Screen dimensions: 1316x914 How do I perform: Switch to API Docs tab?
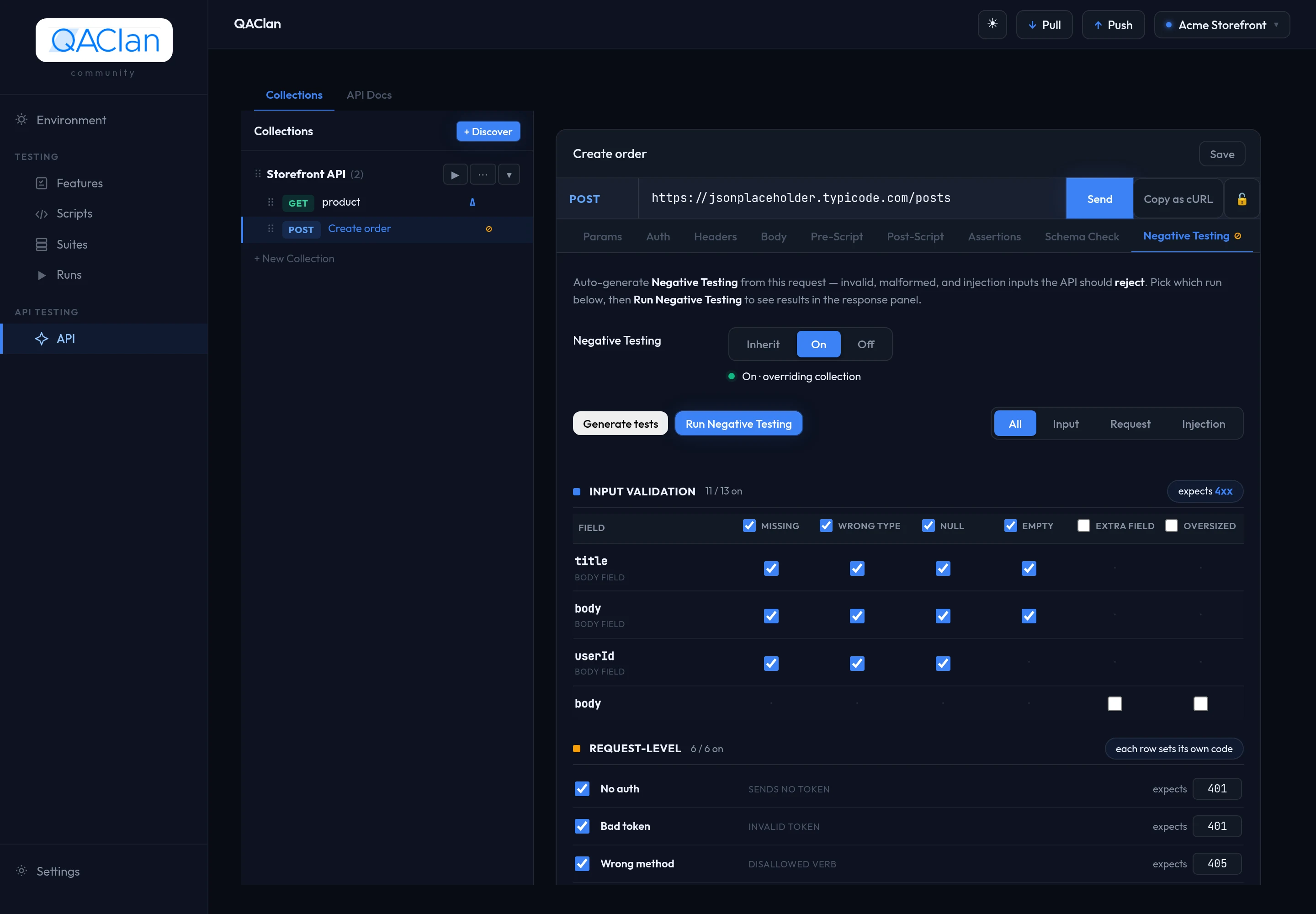(369, 95)
